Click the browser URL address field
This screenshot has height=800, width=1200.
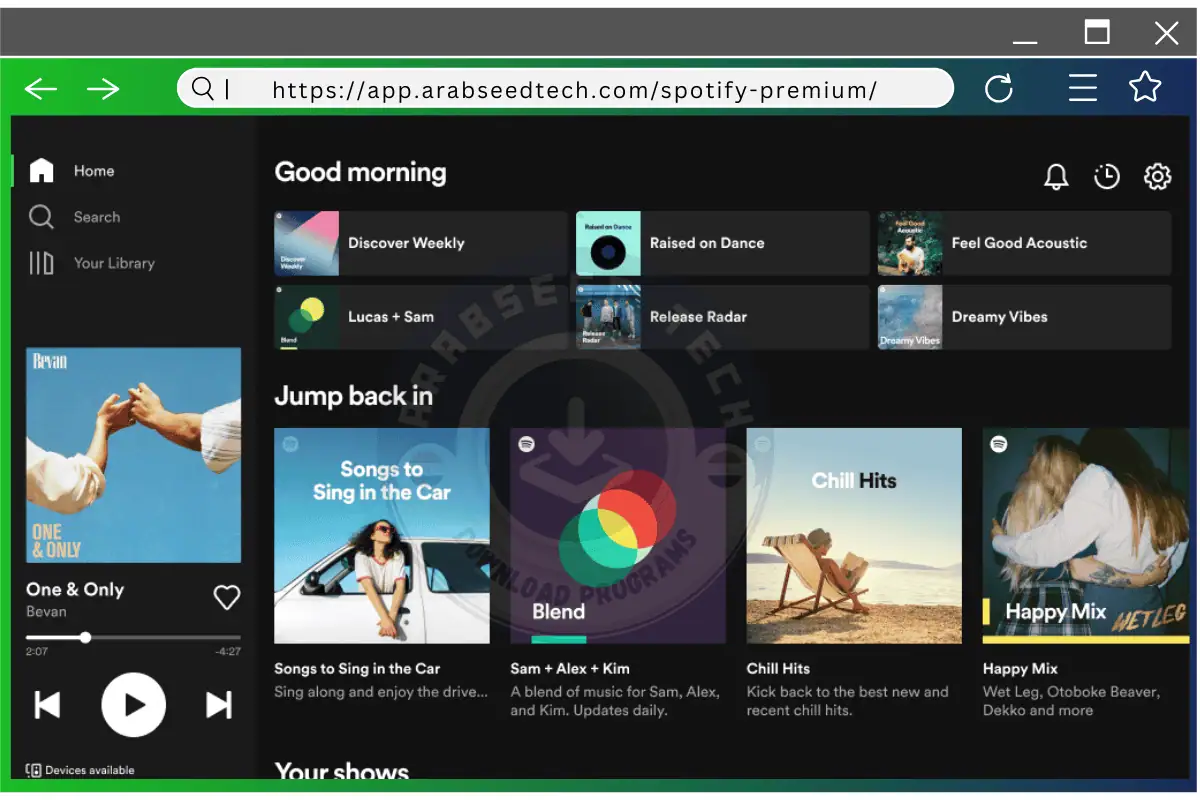coord(573,89)
